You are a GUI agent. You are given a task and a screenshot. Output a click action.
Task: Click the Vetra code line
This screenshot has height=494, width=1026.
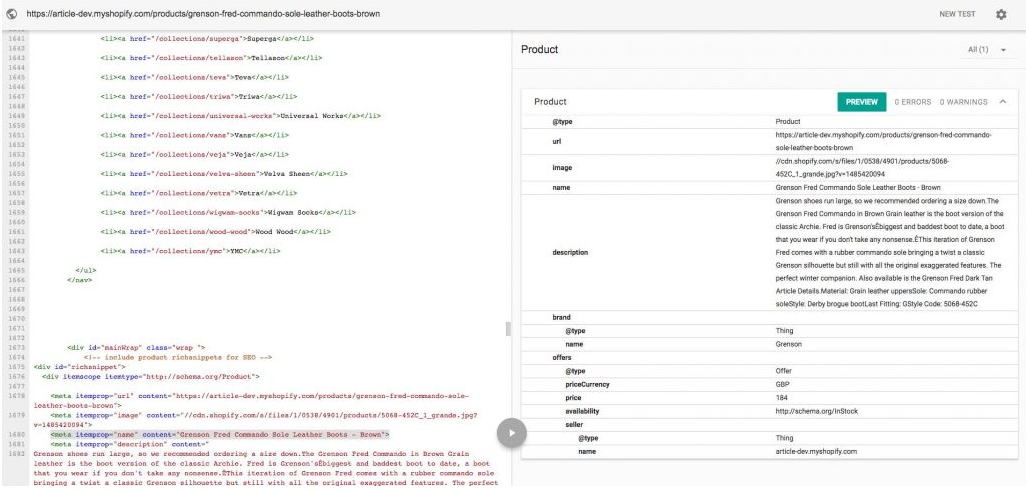[x=198, y=193]
